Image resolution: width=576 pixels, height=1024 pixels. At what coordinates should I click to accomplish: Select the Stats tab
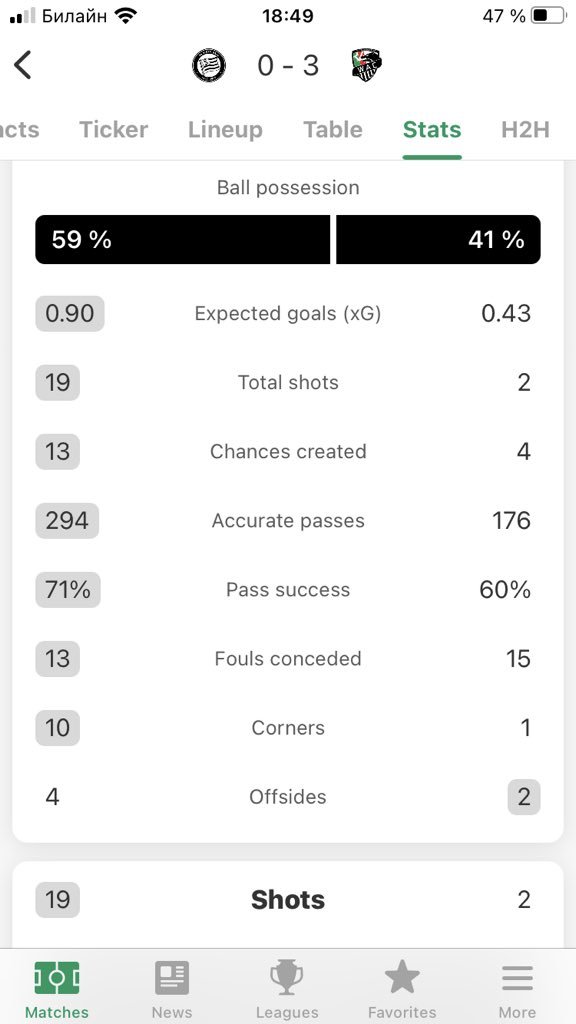coord(432,129)
